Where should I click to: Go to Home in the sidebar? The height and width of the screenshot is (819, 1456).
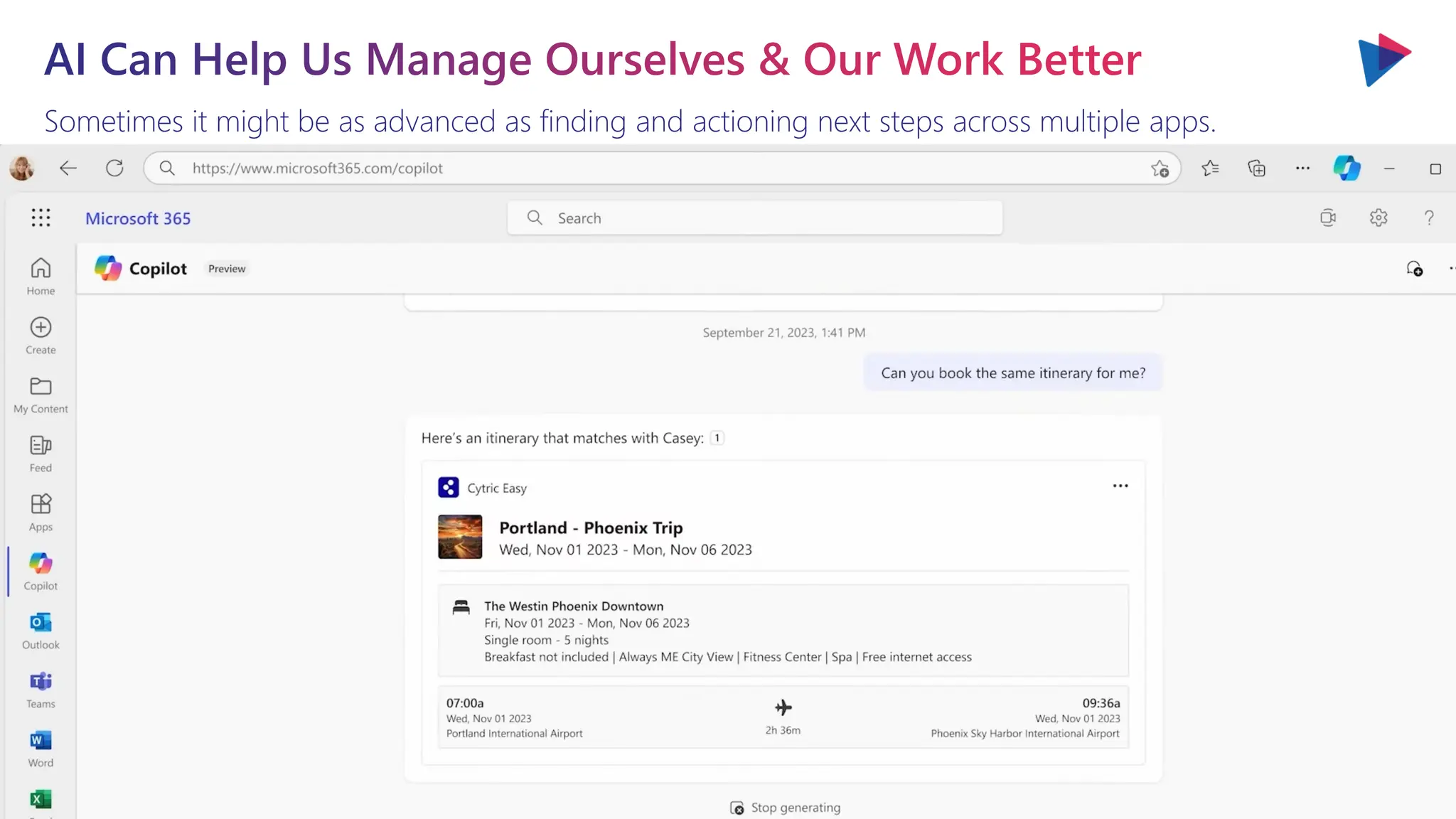(41, 277)
